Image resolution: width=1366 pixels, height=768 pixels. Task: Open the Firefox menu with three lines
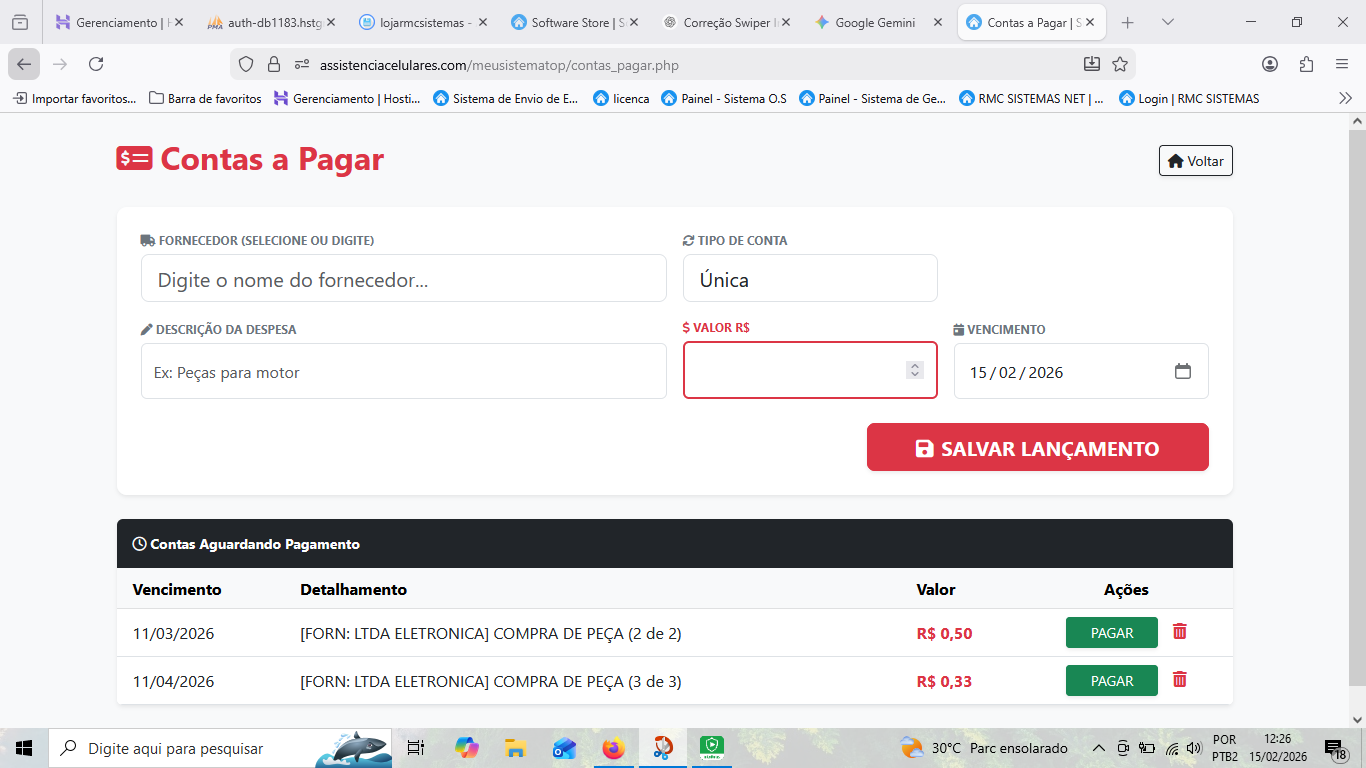(1343, 63)
